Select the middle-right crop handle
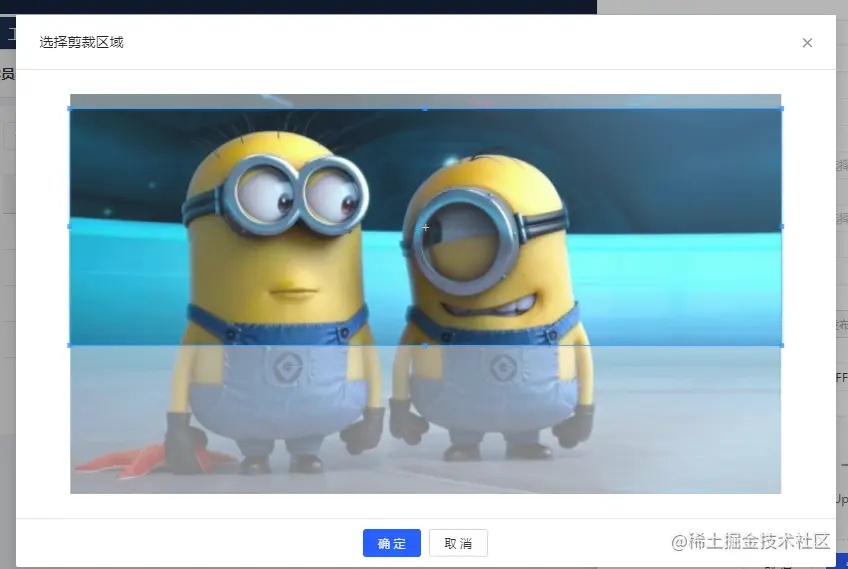 (x=781, y=227)
